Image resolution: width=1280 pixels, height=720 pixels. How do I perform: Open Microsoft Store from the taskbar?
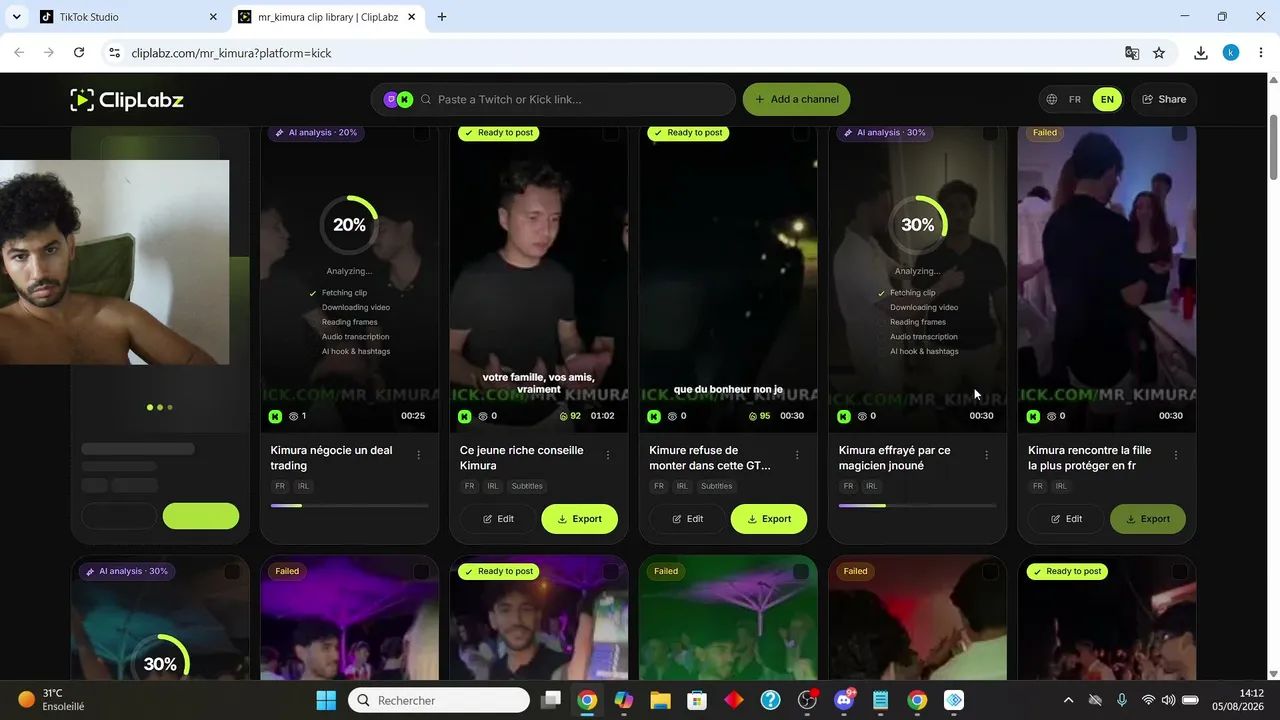[697, 700]
